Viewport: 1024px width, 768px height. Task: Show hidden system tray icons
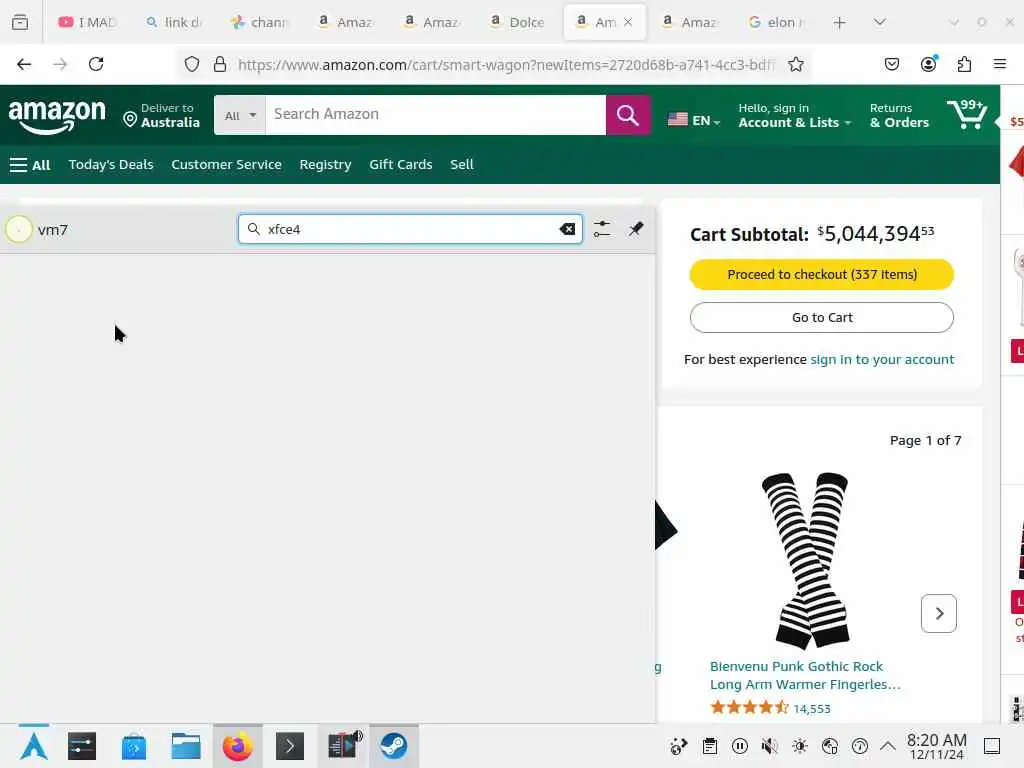pyautogui.click(x=888, y=746)
